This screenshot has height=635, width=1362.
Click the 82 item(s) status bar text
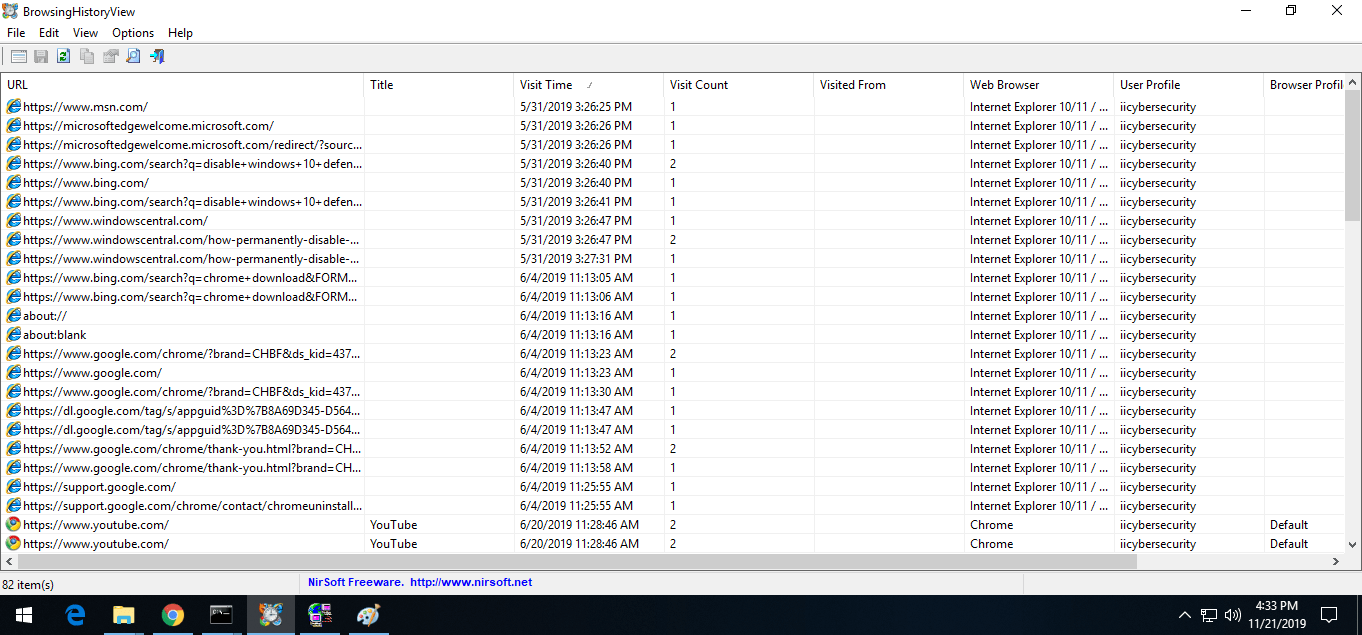click(x=28, y=584)
